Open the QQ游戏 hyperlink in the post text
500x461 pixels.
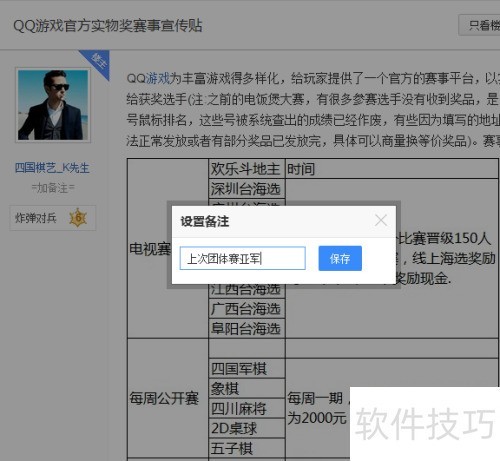tap(158, 79)
